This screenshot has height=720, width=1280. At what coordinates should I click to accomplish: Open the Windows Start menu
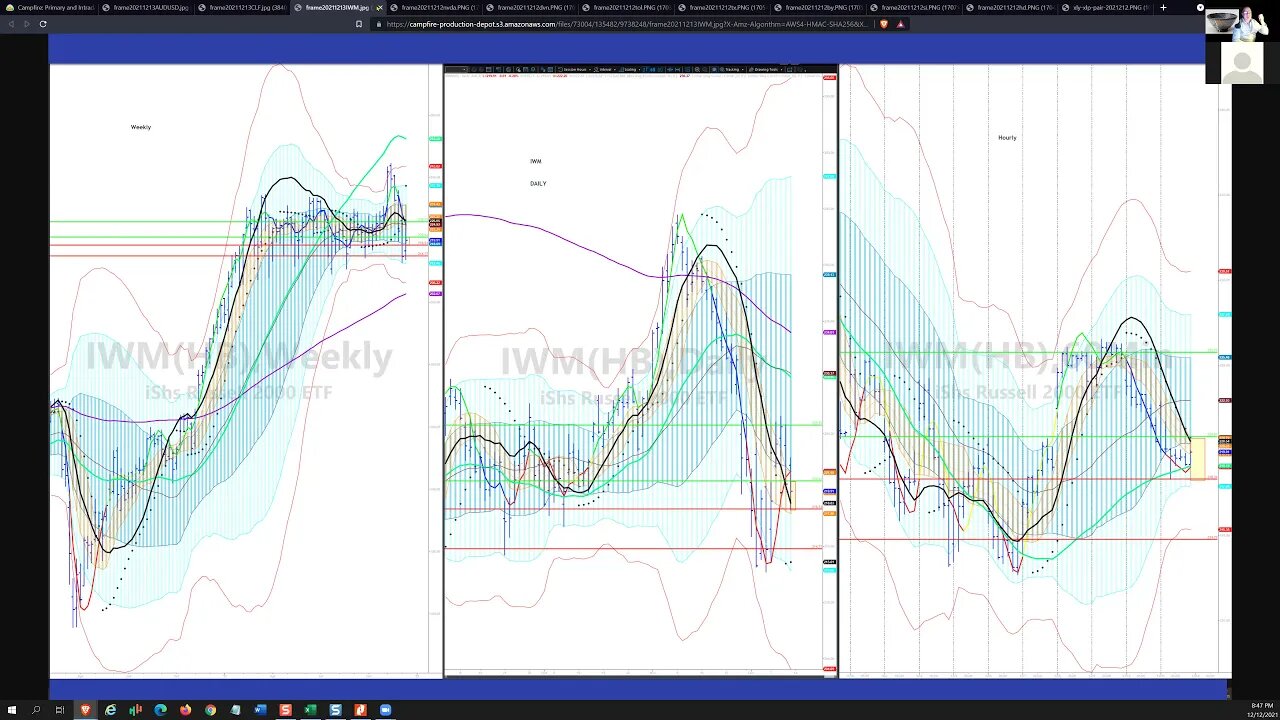11,710
